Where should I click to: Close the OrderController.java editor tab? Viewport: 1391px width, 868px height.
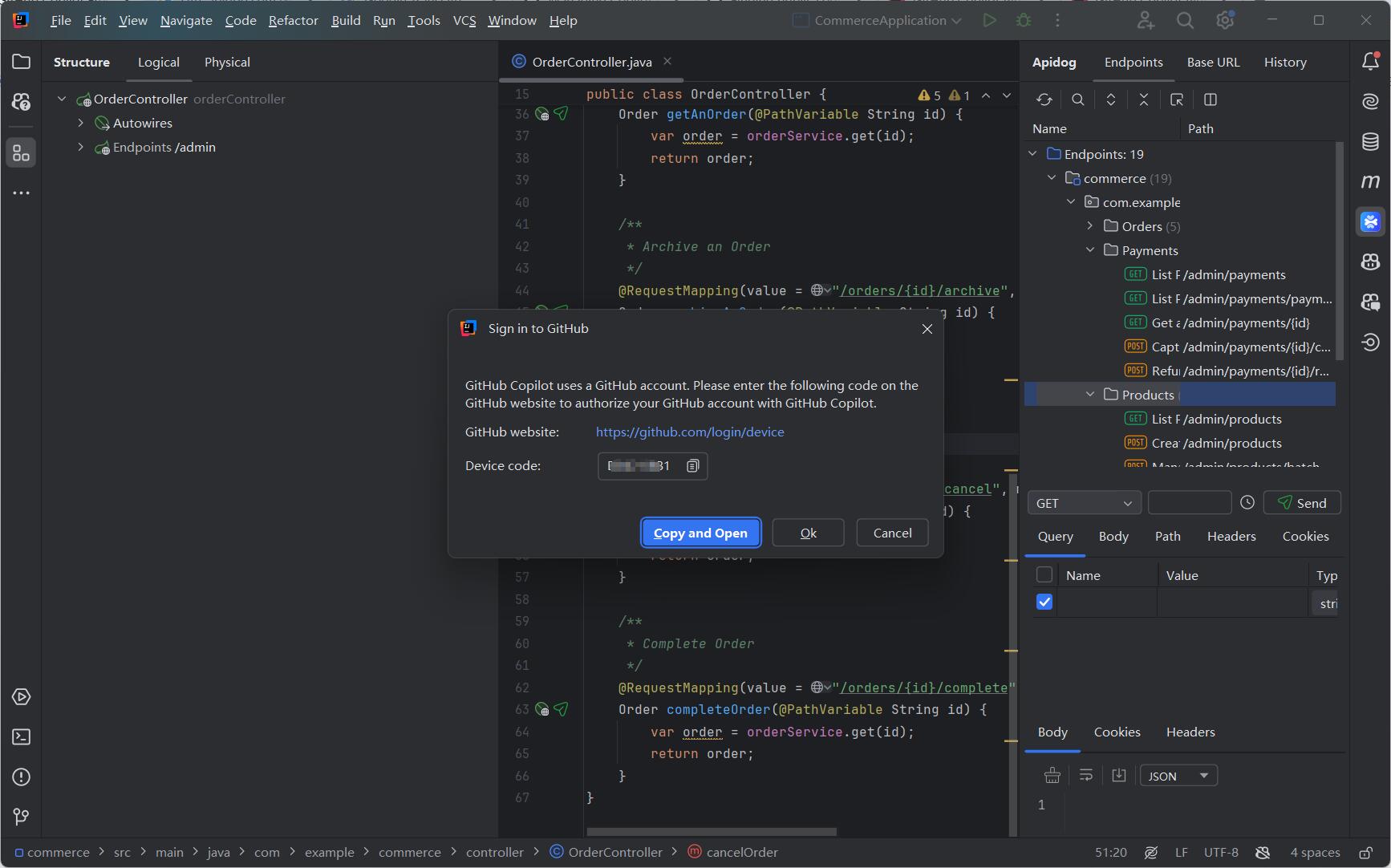[667, 61]
